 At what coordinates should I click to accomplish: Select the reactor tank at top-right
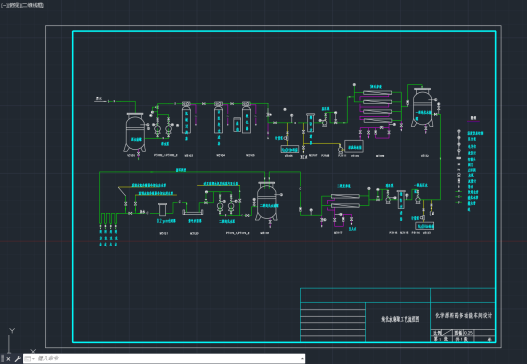coord(422,108)
